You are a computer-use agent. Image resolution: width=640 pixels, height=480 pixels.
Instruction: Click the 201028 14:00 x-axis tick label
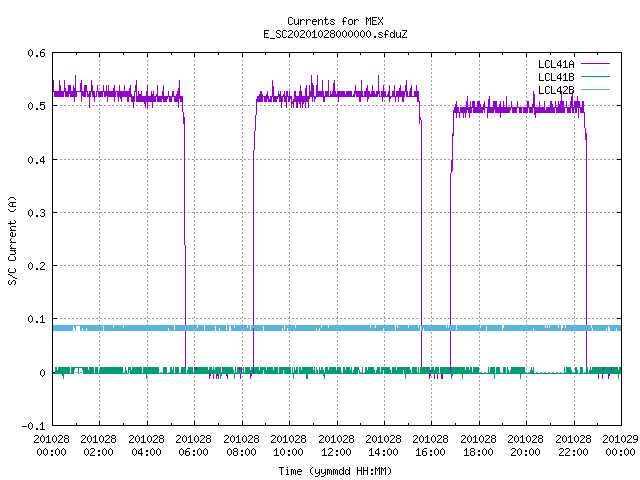coord(383,446)
